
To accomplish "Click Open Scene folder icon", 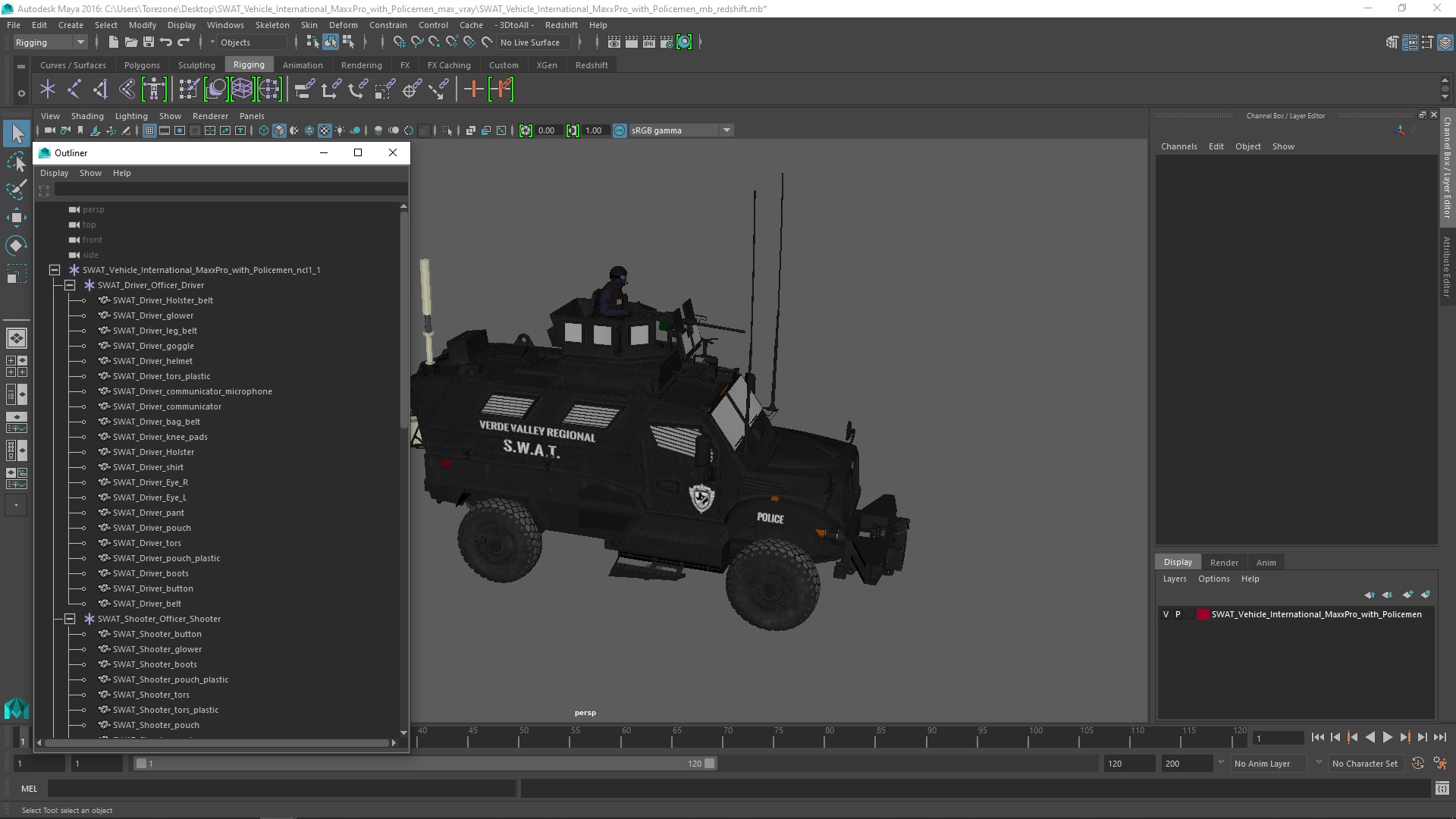I will click(x=130, y=42).
